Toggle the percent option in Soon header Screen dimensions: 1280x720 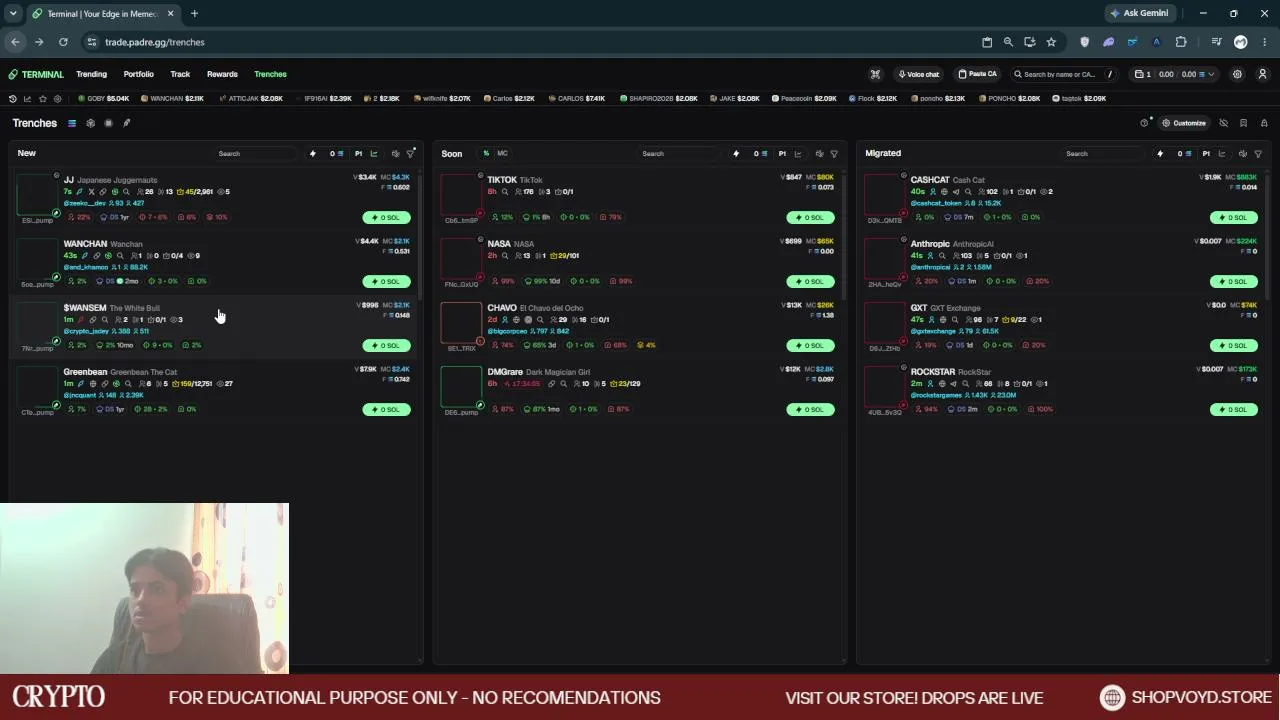click(486, 154)
